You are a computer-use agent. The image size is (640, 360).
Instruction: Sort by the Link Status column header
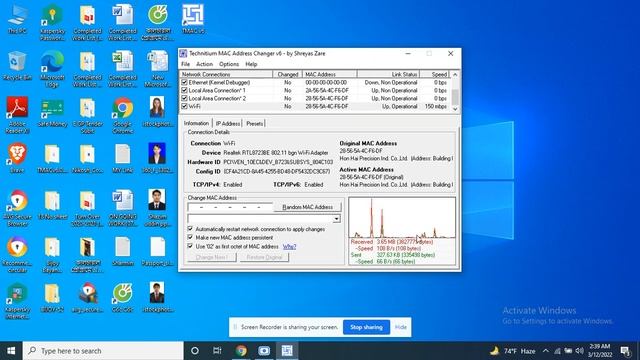pos(388,74)
